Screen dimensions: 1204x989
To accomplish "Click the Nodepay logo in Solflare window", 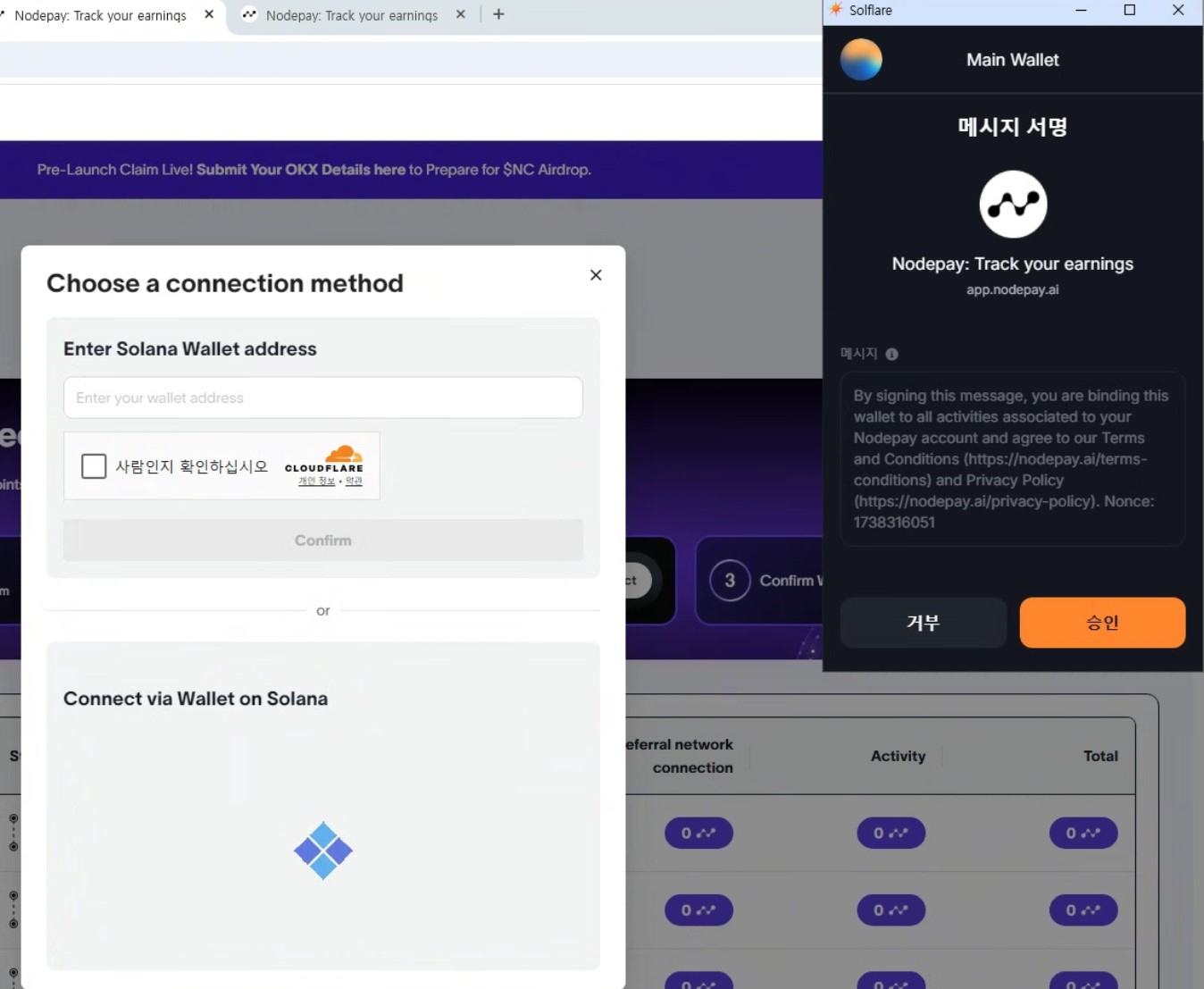I will pos(1013,205).
